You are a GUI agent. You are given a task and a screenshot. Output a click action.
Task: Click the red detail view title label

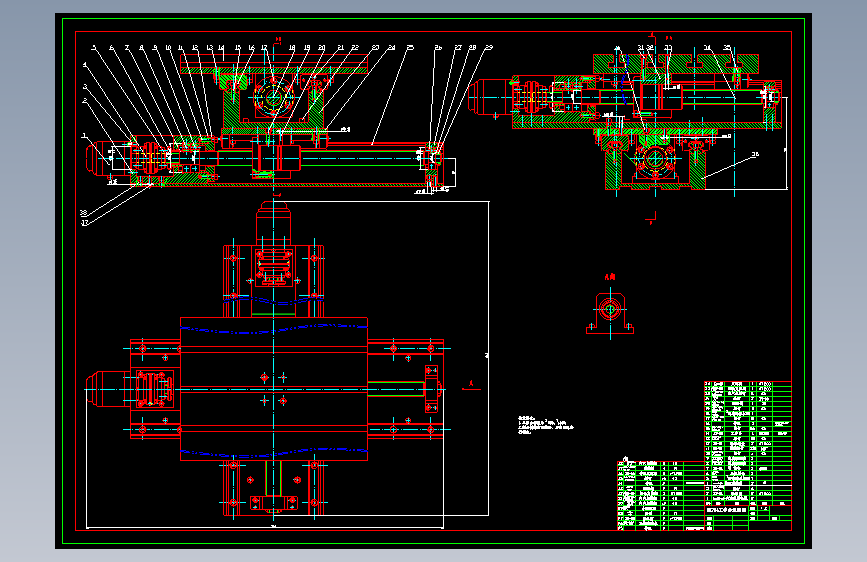click(x=609, y=277)
